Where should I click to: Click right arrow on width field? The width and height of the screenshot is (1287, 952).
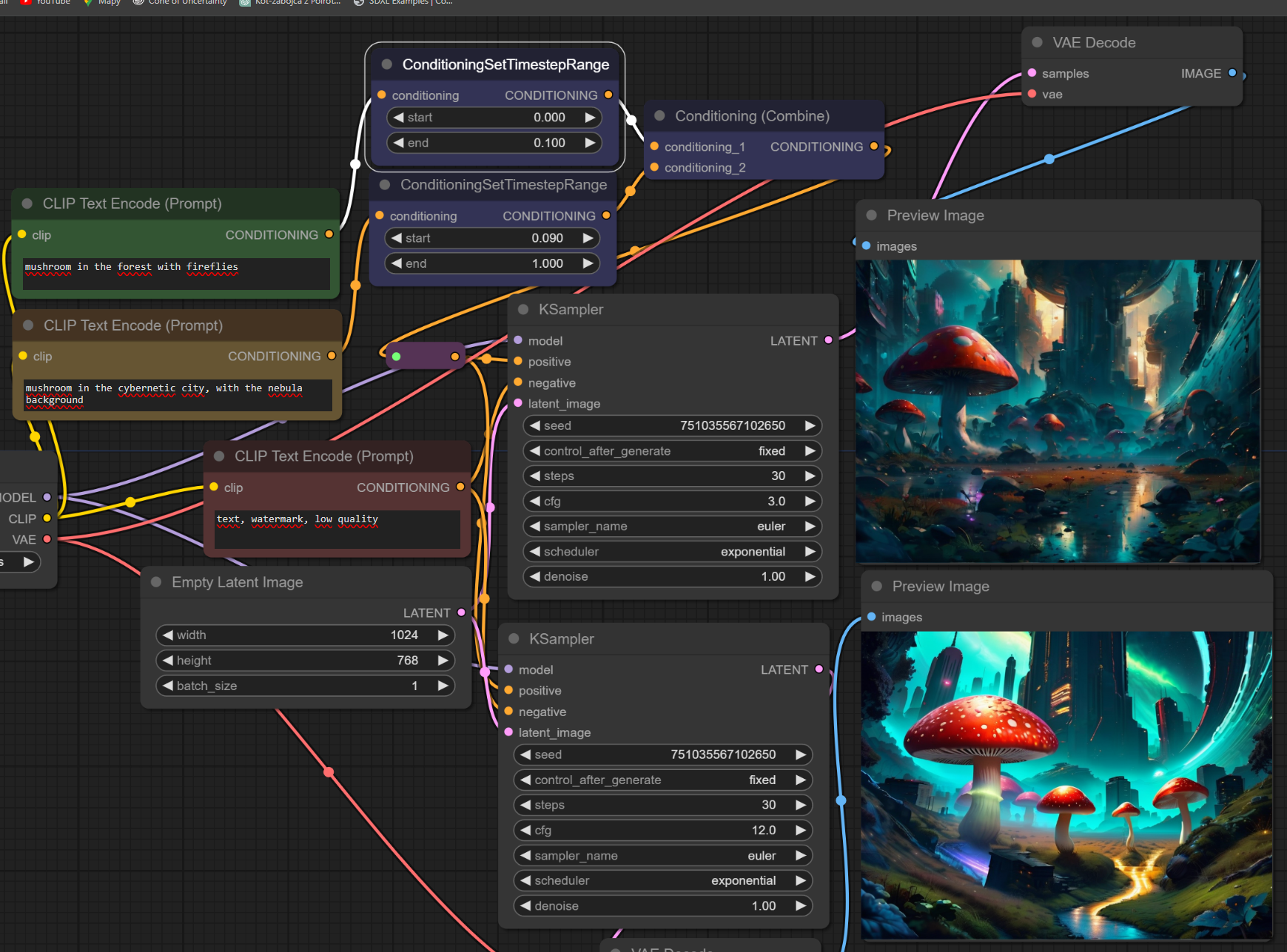click(x=443, y=635)
